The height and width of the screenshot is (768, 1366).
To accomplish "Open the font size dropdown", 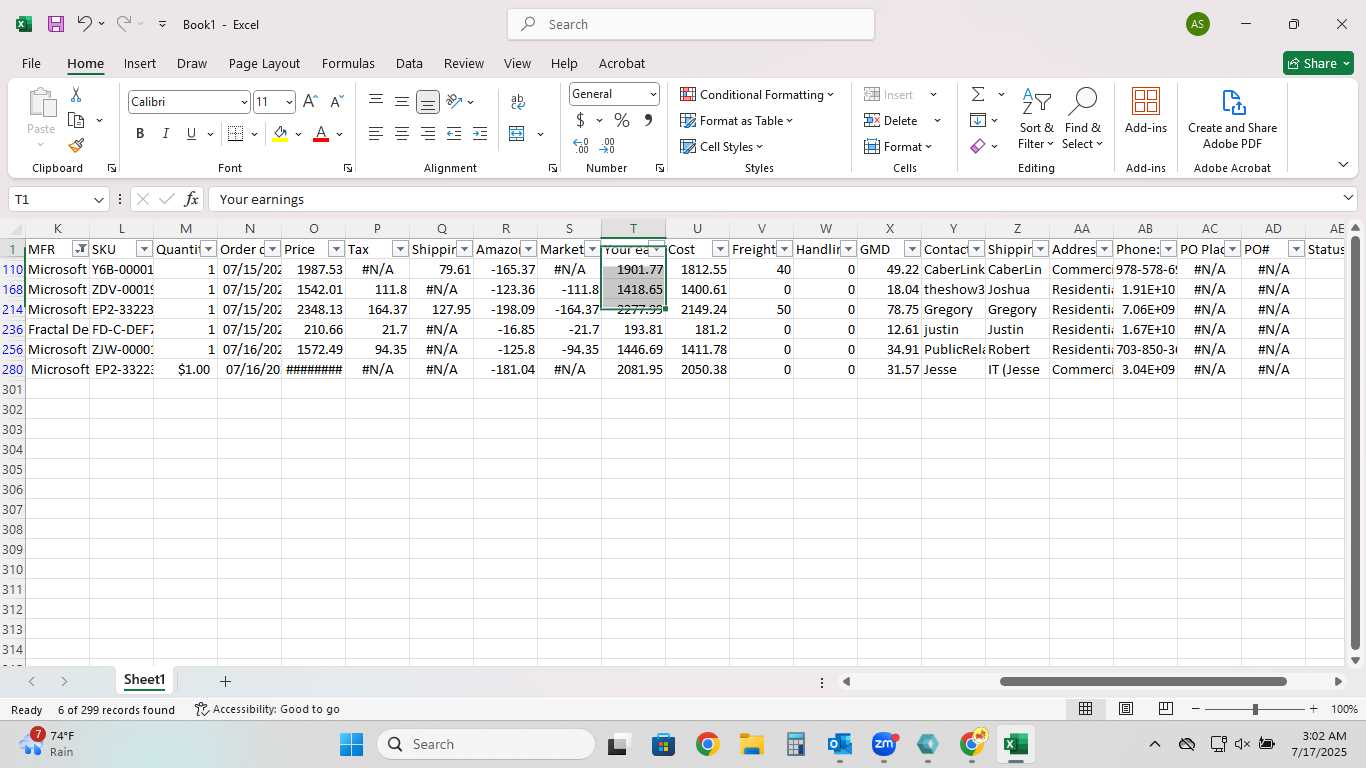I will pyautogui.click(x=289, y=102).
